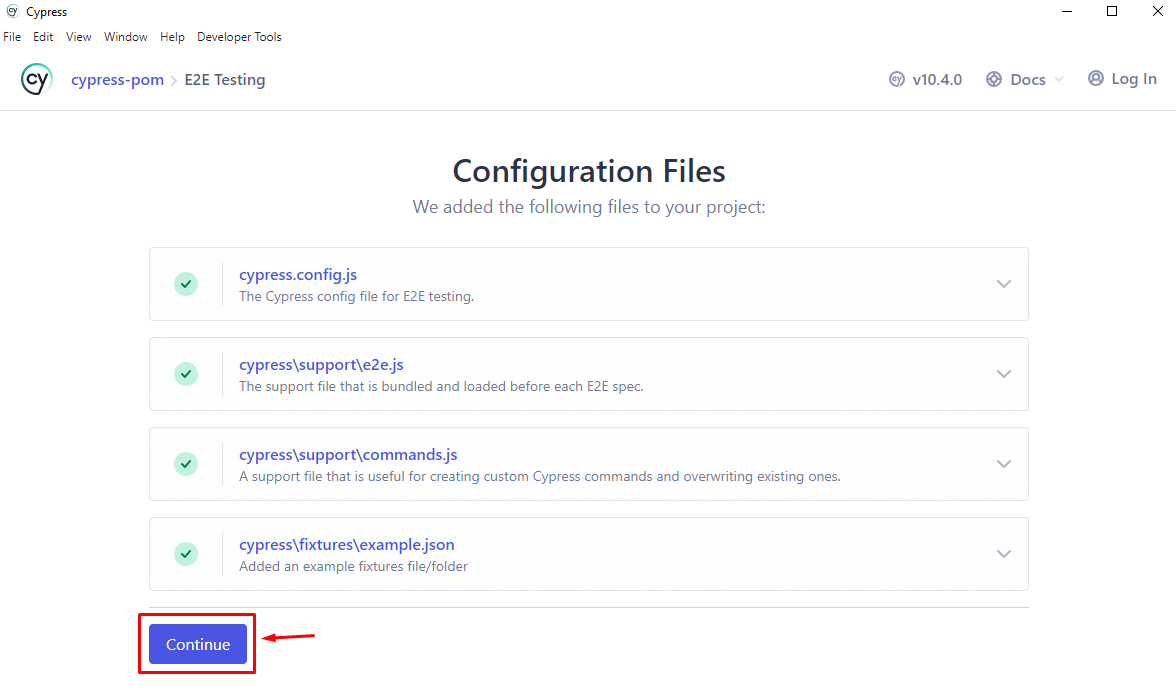Click the e2e.js 'bundled and loaded' description
This screenshot has height=693, width=1176.
441,386
